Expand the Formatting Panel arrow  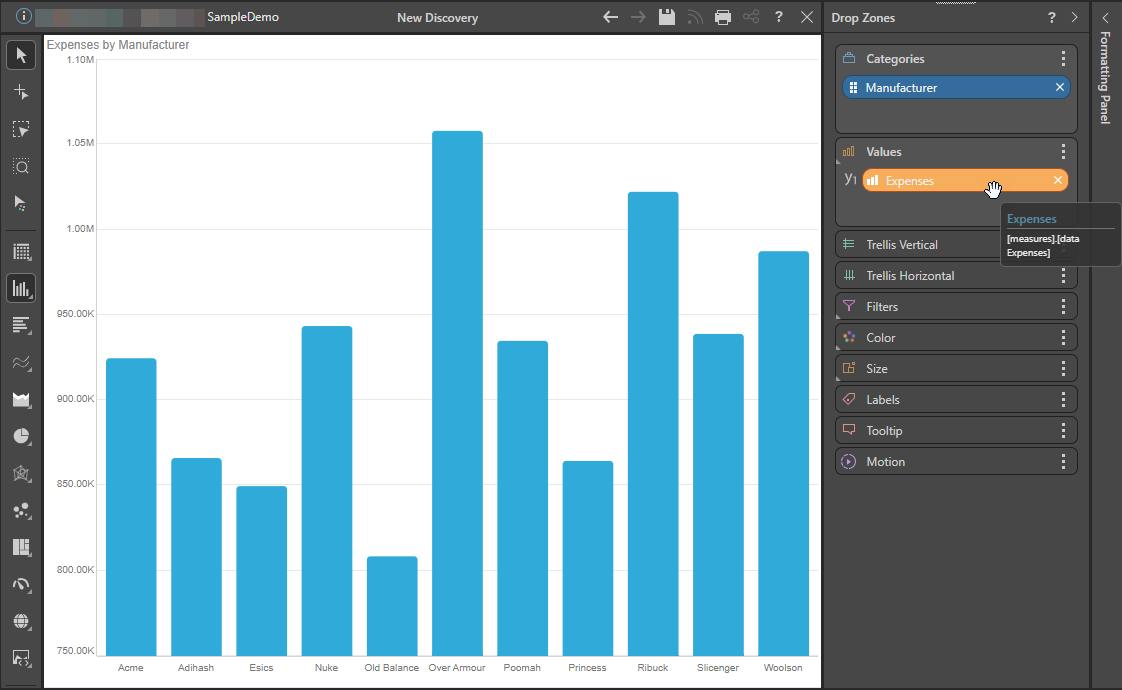[x=1105, y=18]
